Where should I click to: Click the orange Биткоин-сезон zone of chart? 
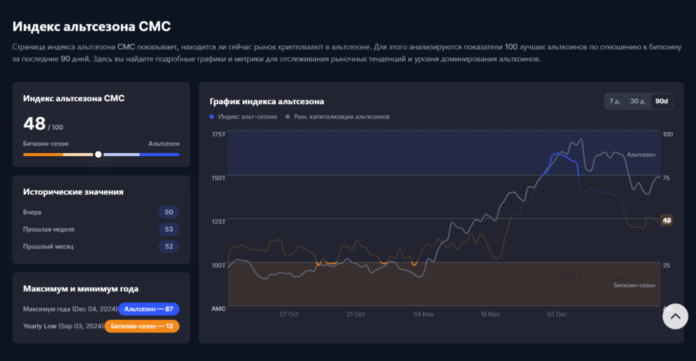[444, 284]
